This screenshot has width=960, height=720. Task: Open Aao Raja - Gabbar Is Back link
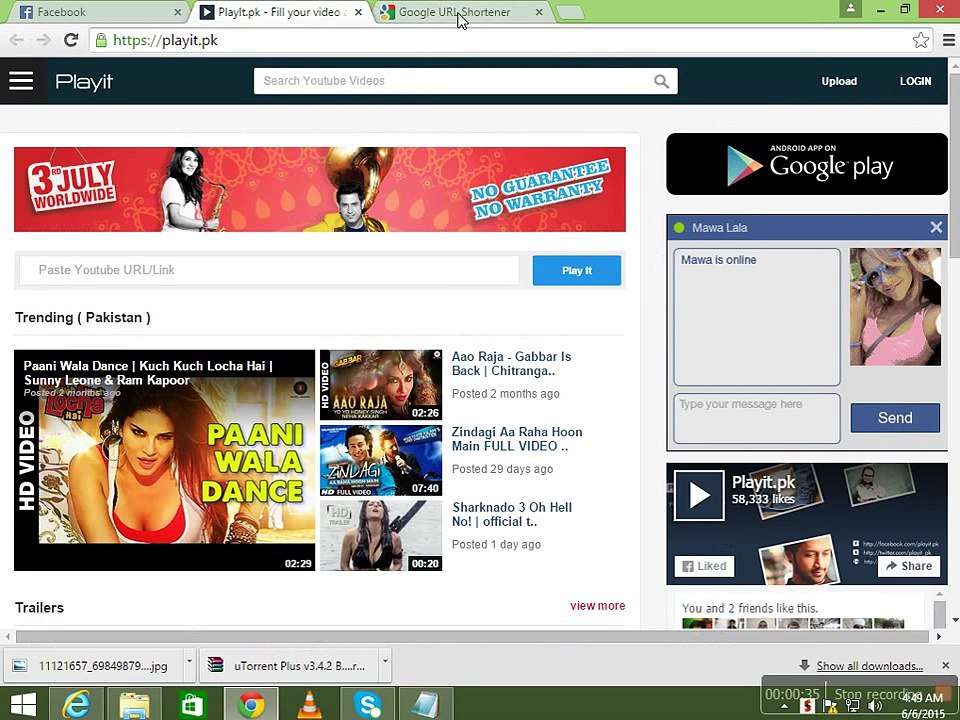[511, 364]
